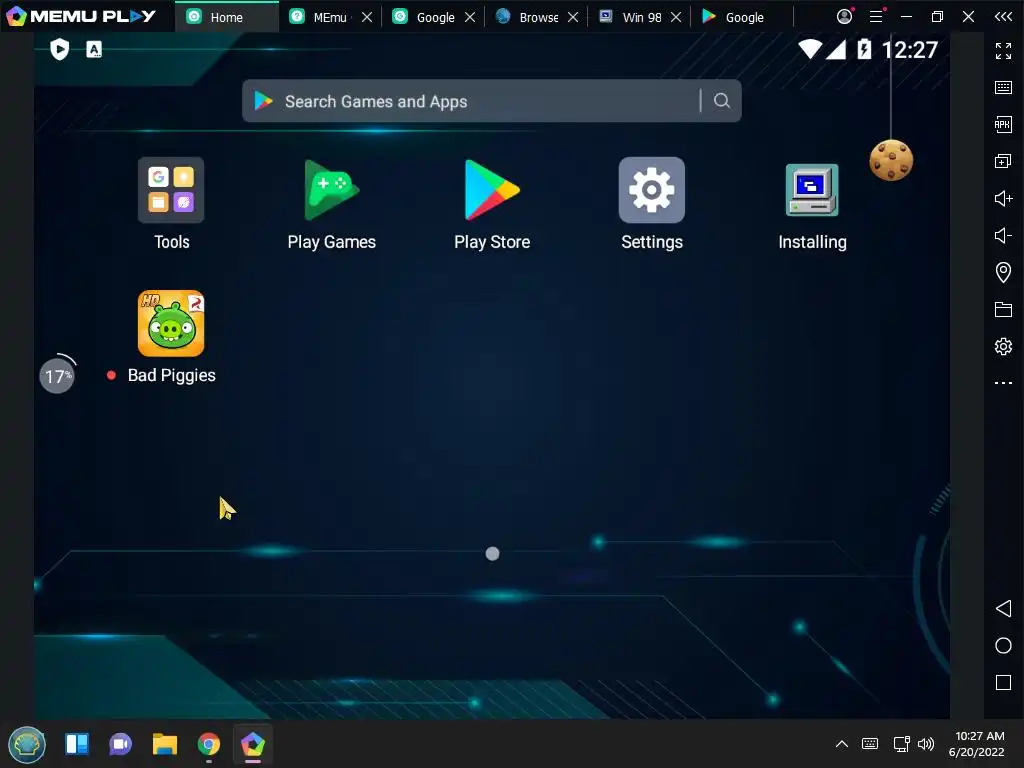Open Chat app from taskbar
The image size is (1024, 768).
(120, 744)
